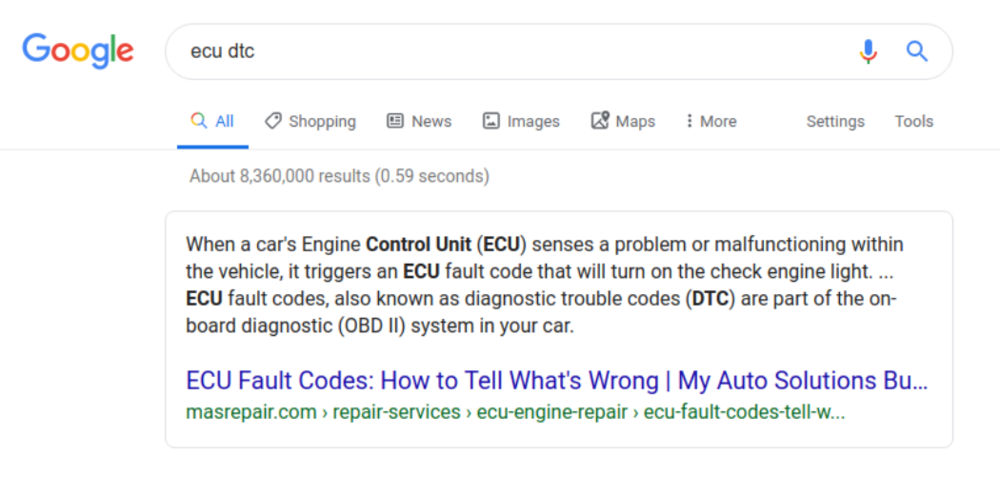The height and width of the screenshot is (495, 1000).
Task: Start voice search with the microphone icon
Action: (x=868, y=51)
